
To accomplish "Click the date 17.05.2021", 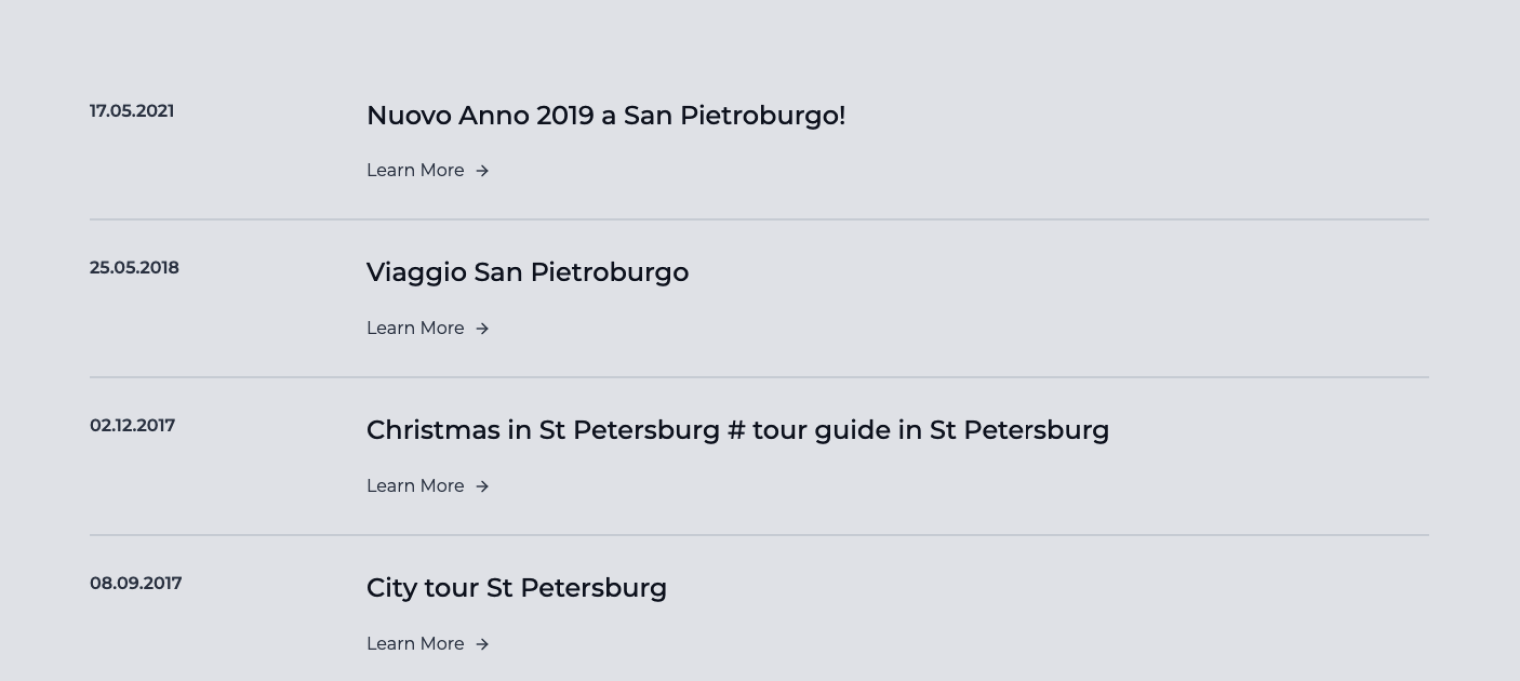I will coord(131,111).
